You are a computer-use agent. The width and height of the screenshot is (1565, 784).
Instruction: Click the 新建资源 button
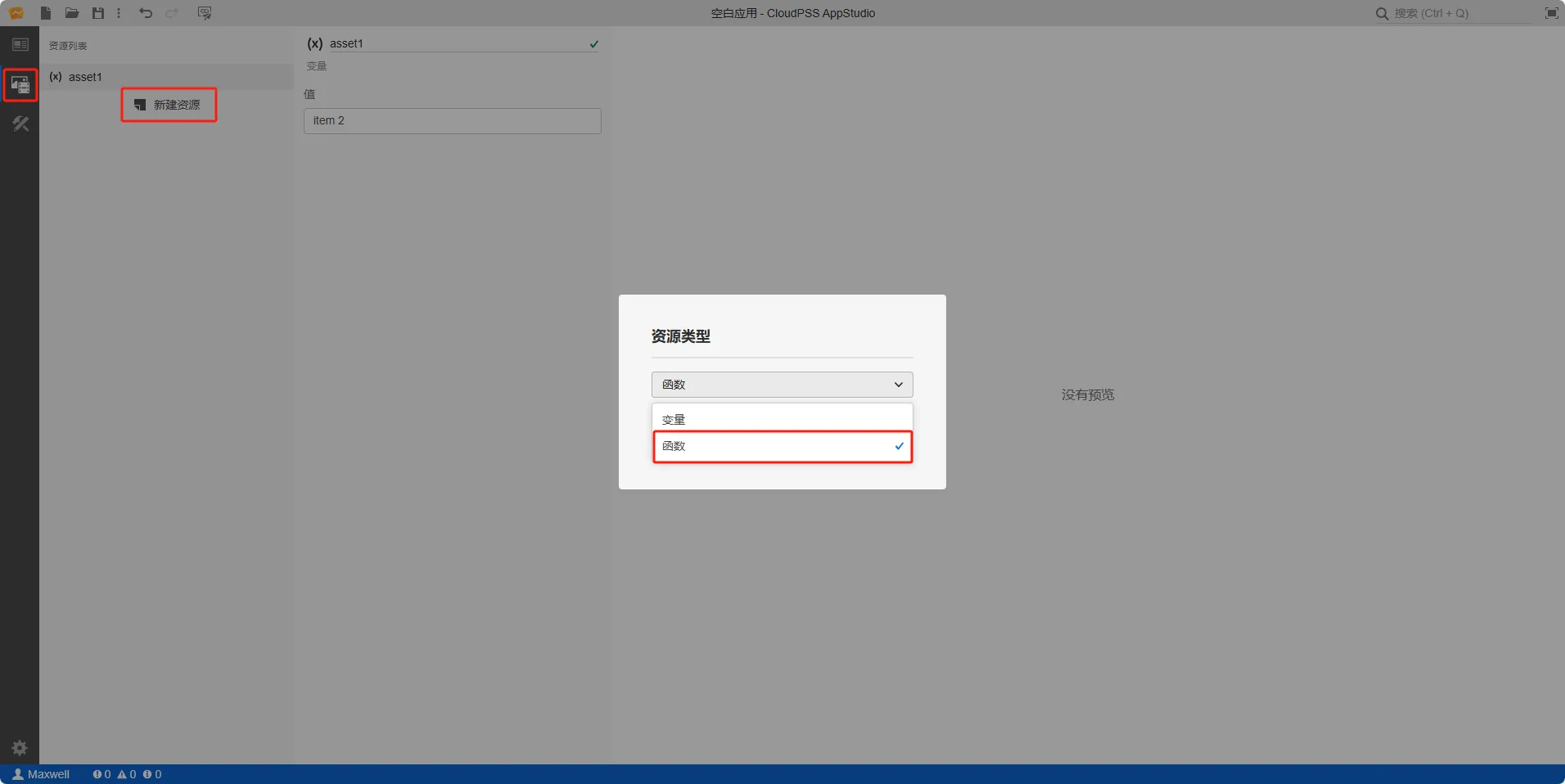point(169,105)
